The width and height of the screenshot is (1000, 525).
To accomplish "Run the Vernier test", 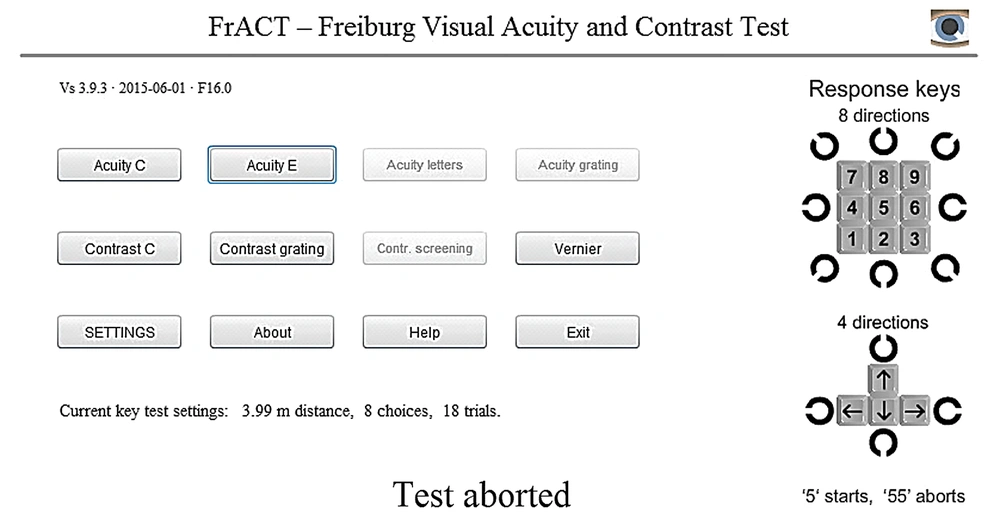I will click(x=577, y=248).
